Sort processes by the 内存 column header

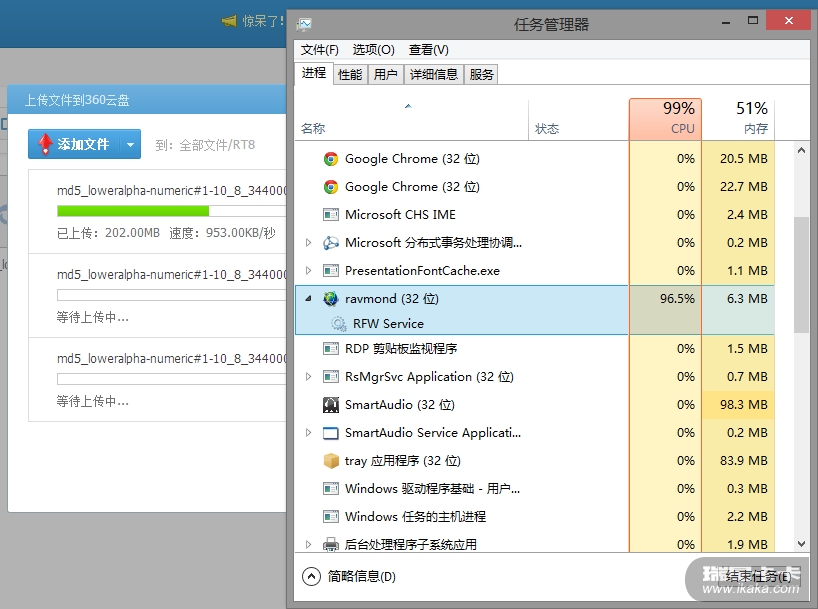[738, 119]
